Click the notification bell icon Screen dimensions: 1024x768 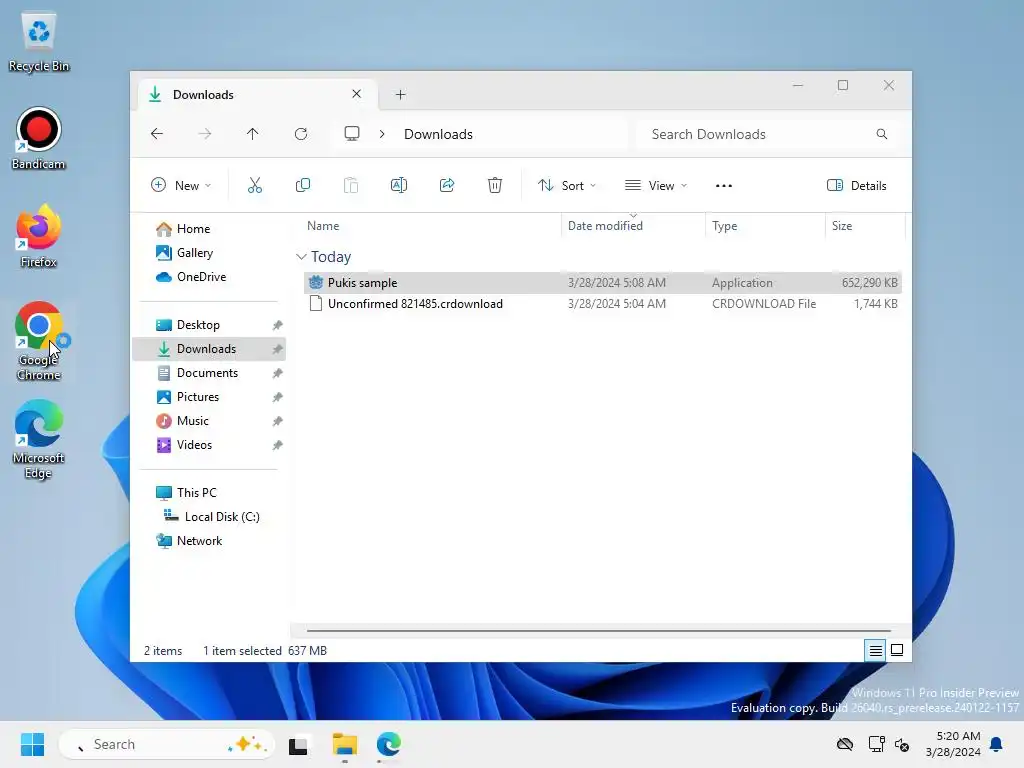997,744
